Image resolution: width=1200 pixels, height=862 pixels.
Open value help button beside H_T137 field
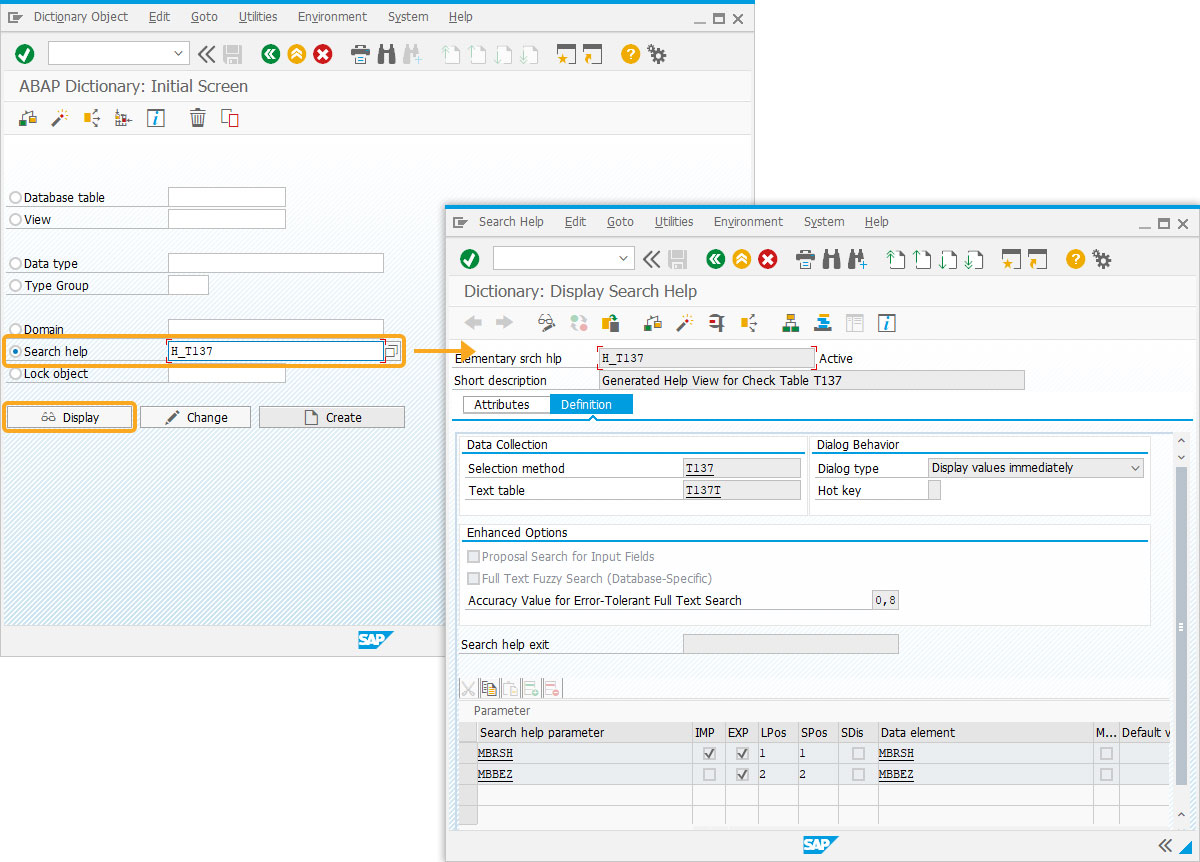pos(392,351)
